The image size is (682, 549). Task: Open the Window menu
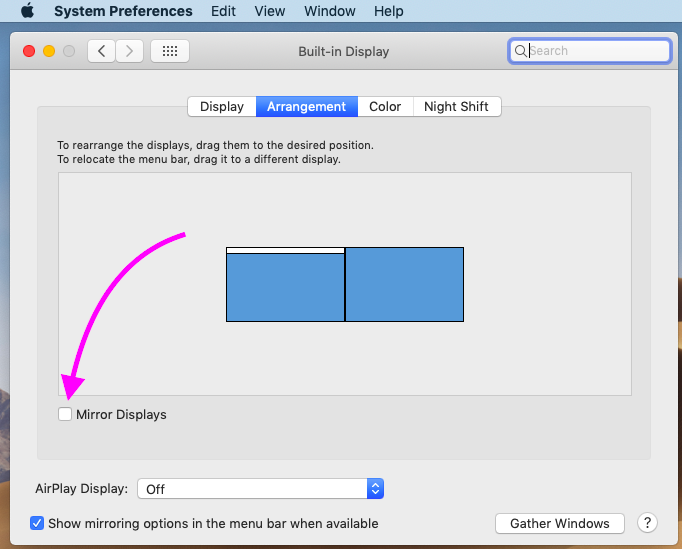pyautogui.click(x=330, y=11)
